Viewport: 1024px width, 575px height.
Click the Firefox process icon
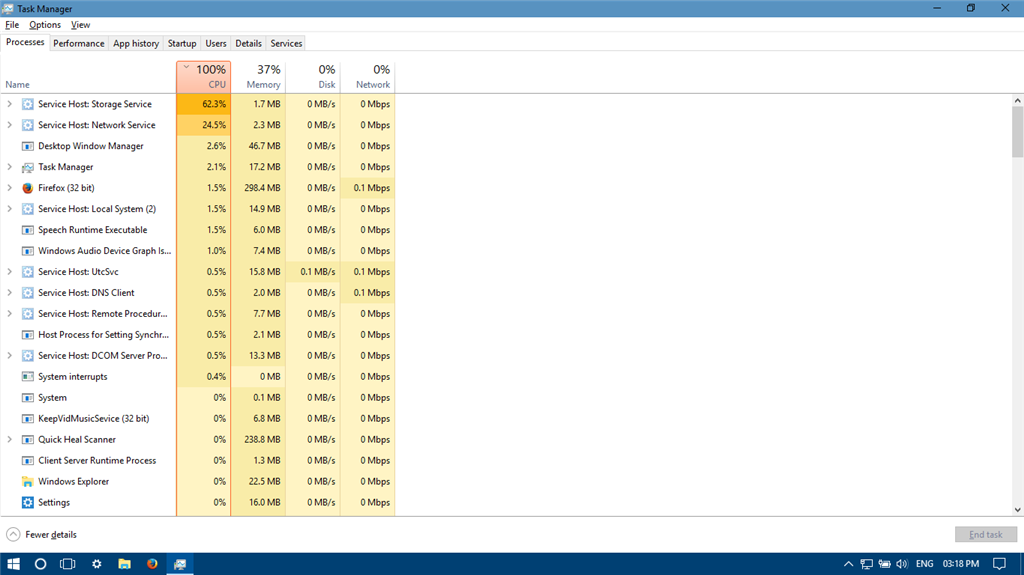pos(28,188)
